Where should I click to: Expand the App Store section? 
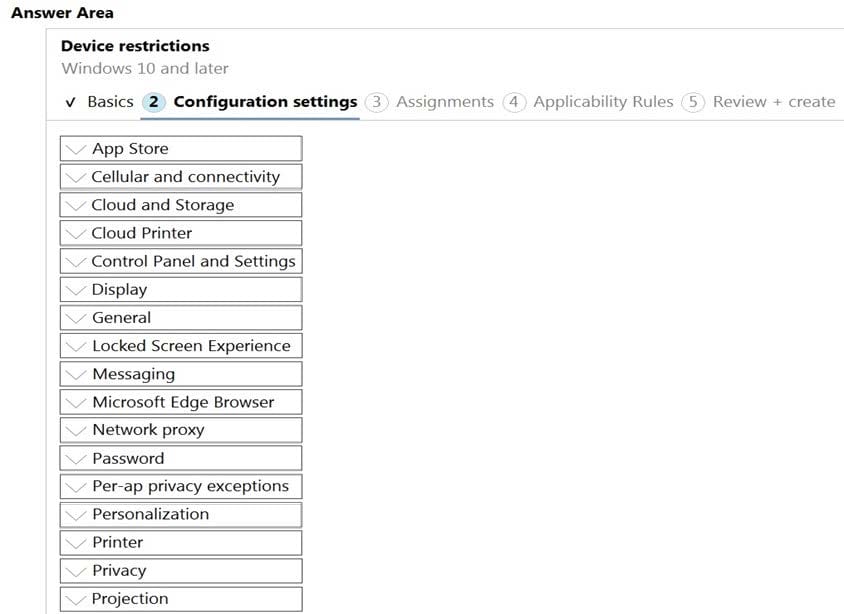pos(181,149)
